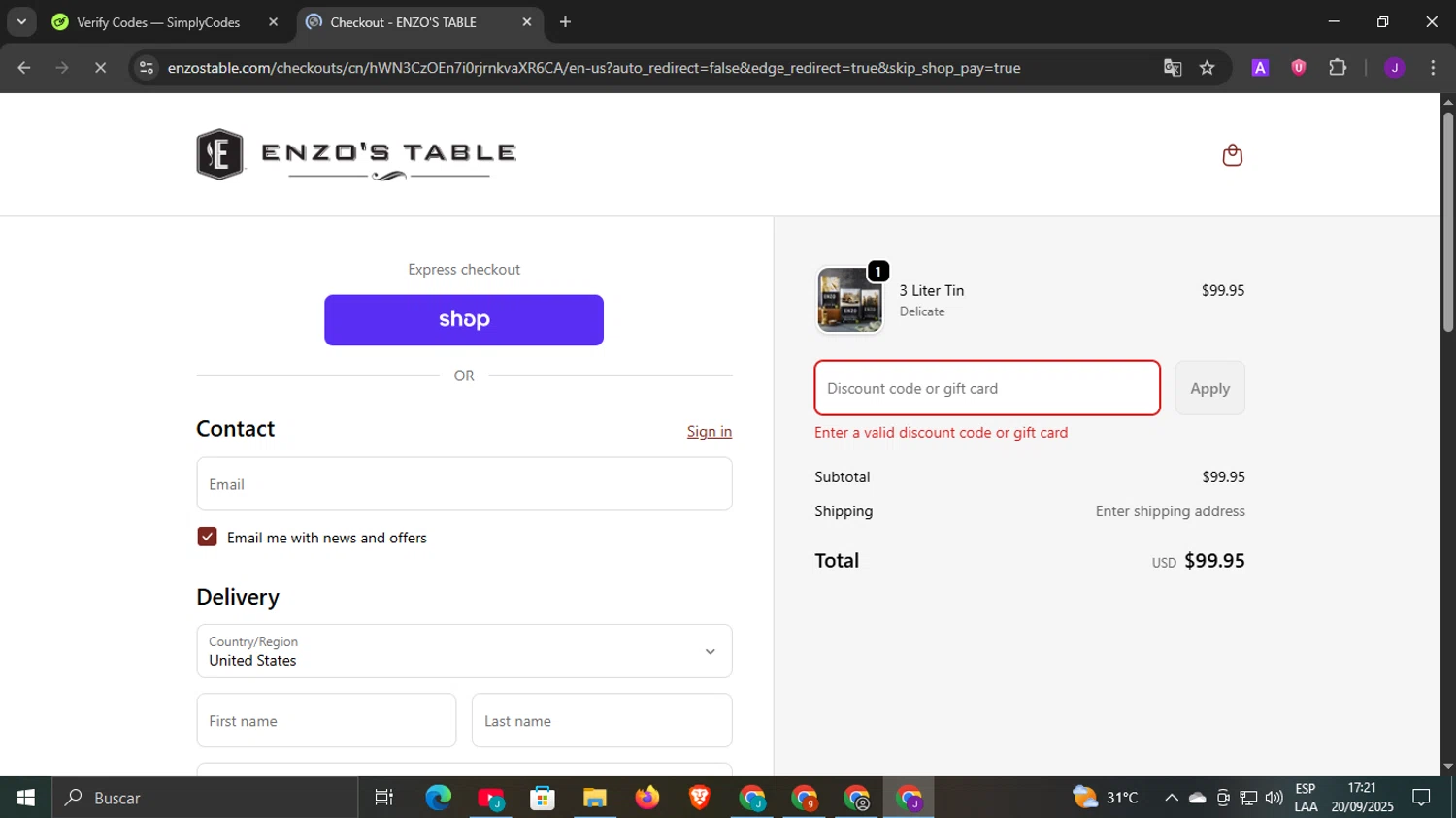Open the Windows Start menu
The height and width of the screenshot is (818, 1456).
click(x=26, y=798)
